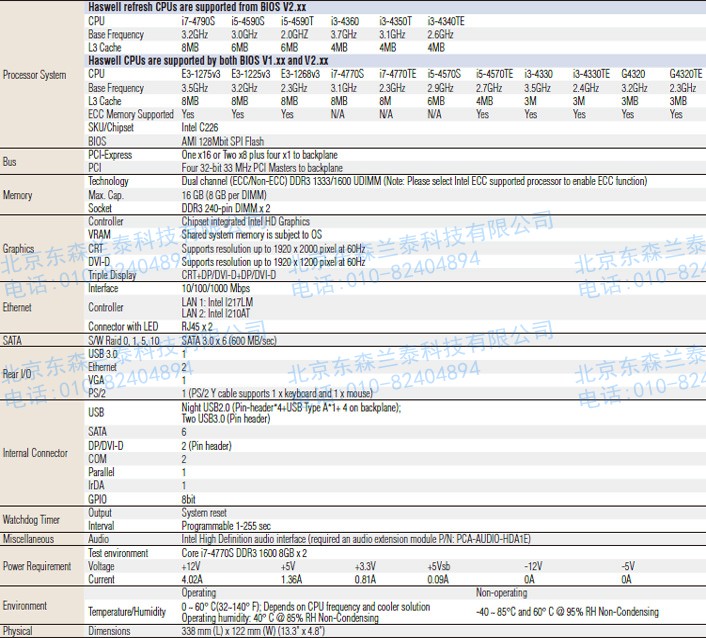Click the Internal Connector category label
The height and width of the screenshot is (638, 706).
[35, 453]
